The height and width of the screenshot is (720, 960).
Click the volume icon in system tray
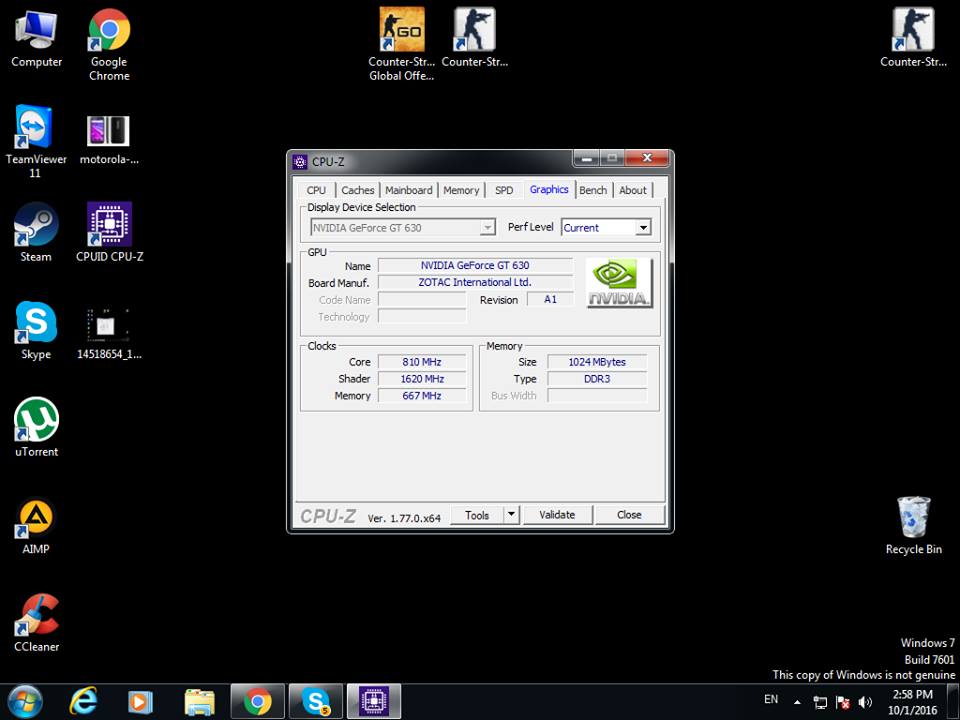click(x=865, y=702)
